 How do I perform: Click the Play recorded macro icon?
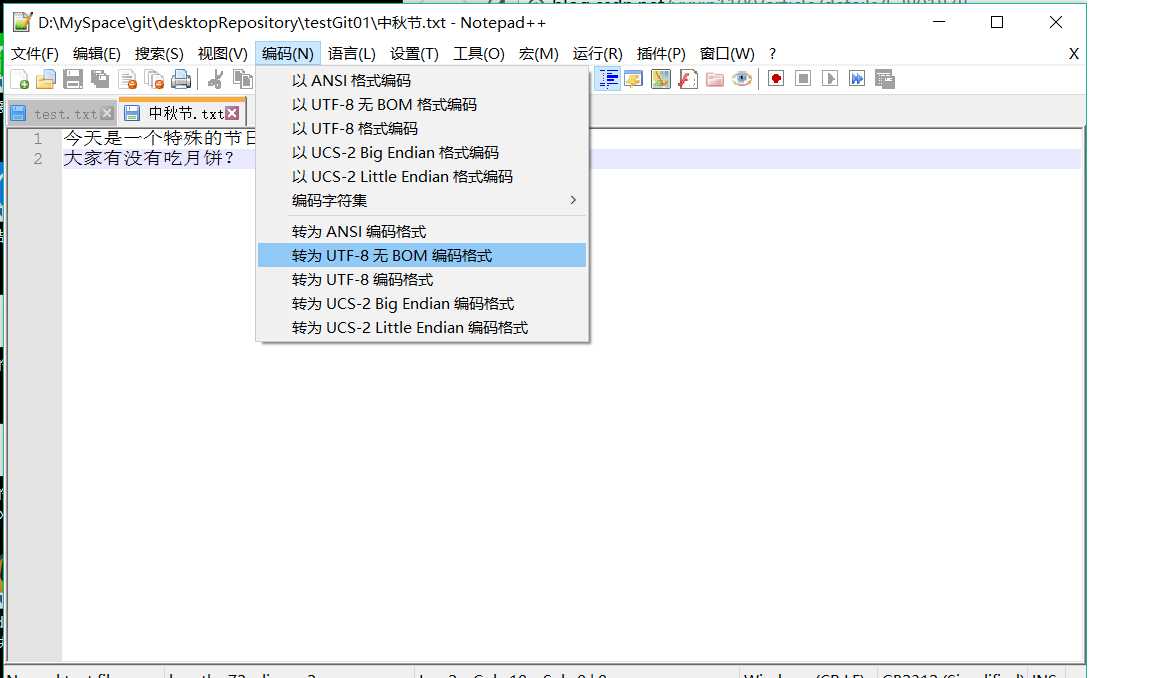[x=830, y=79]
